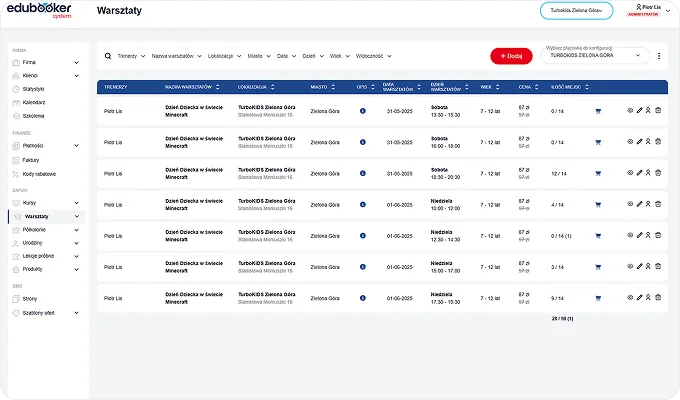Open the Trenerzy filter dropdown
This screenshot has height=400, width=680.
click(x=129, y=56)
